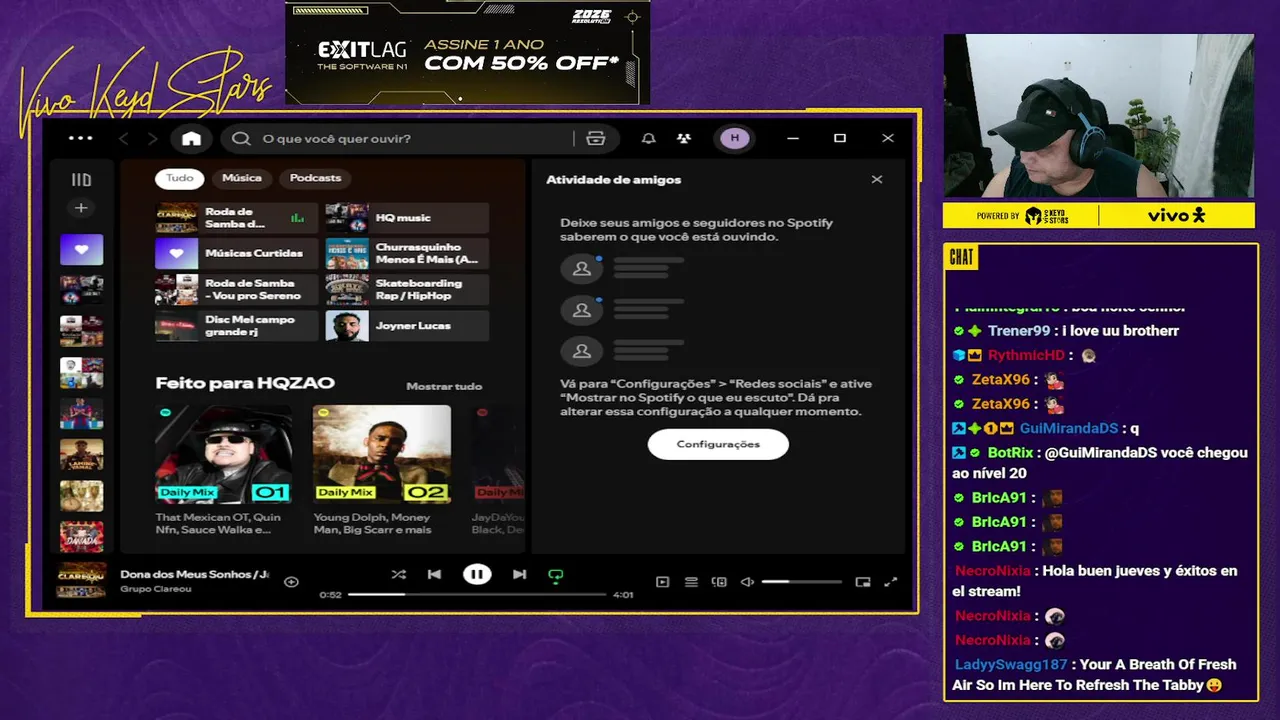This screenshot has height=720, width=1280.
Task: Open 'Joyner Lucas' shortcut
Action: 407,326
